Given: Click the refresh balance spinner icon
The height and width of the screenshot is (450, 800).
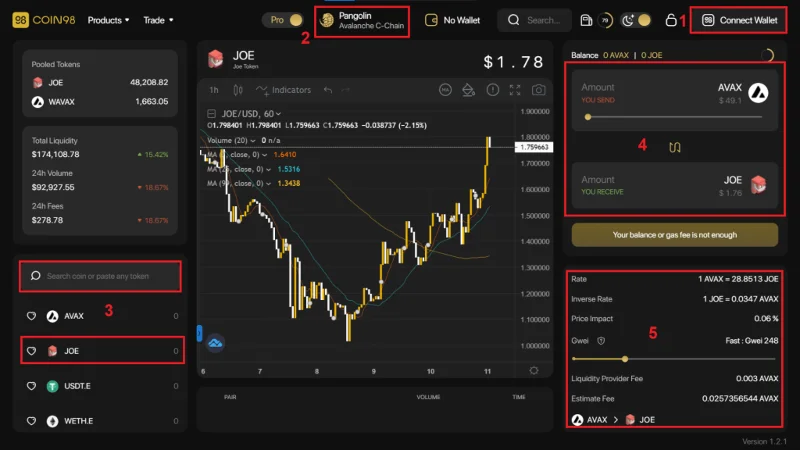Looking at the screenshot, I should click(767, 55).
